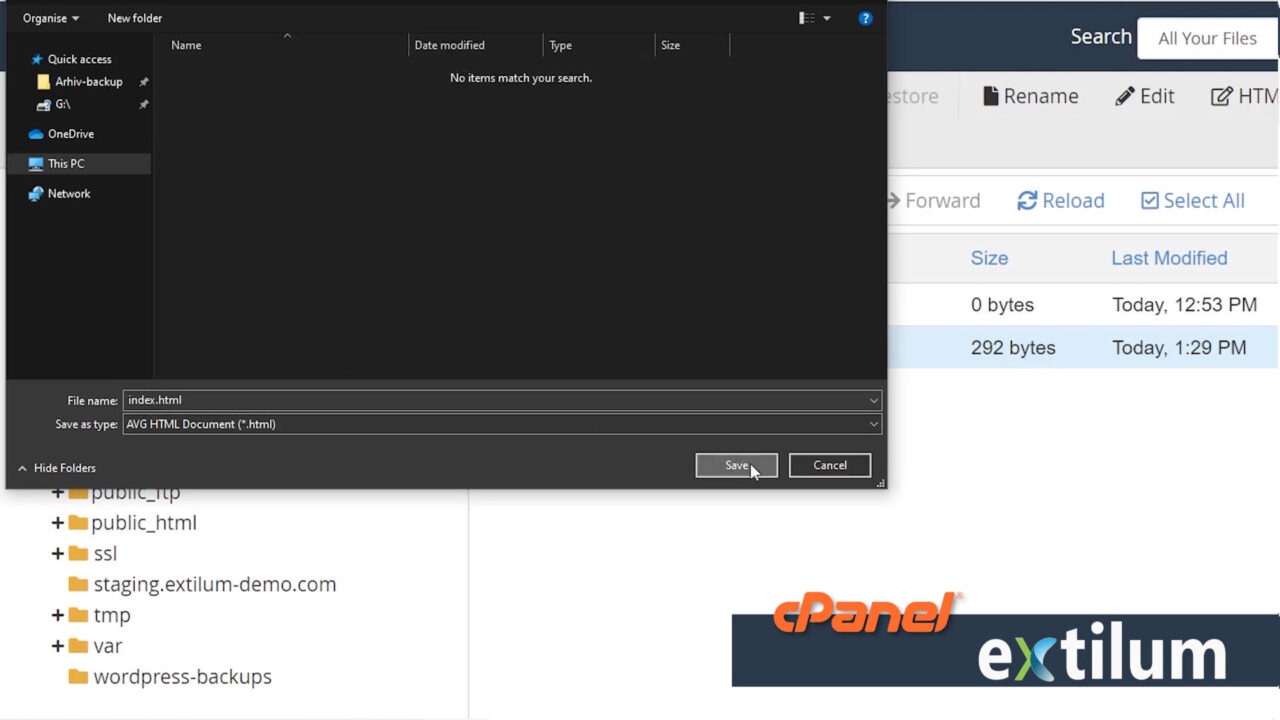Screen dimensions: 1280x720
Task: Expand the public_html folder tree
Action: coord(58,522)
